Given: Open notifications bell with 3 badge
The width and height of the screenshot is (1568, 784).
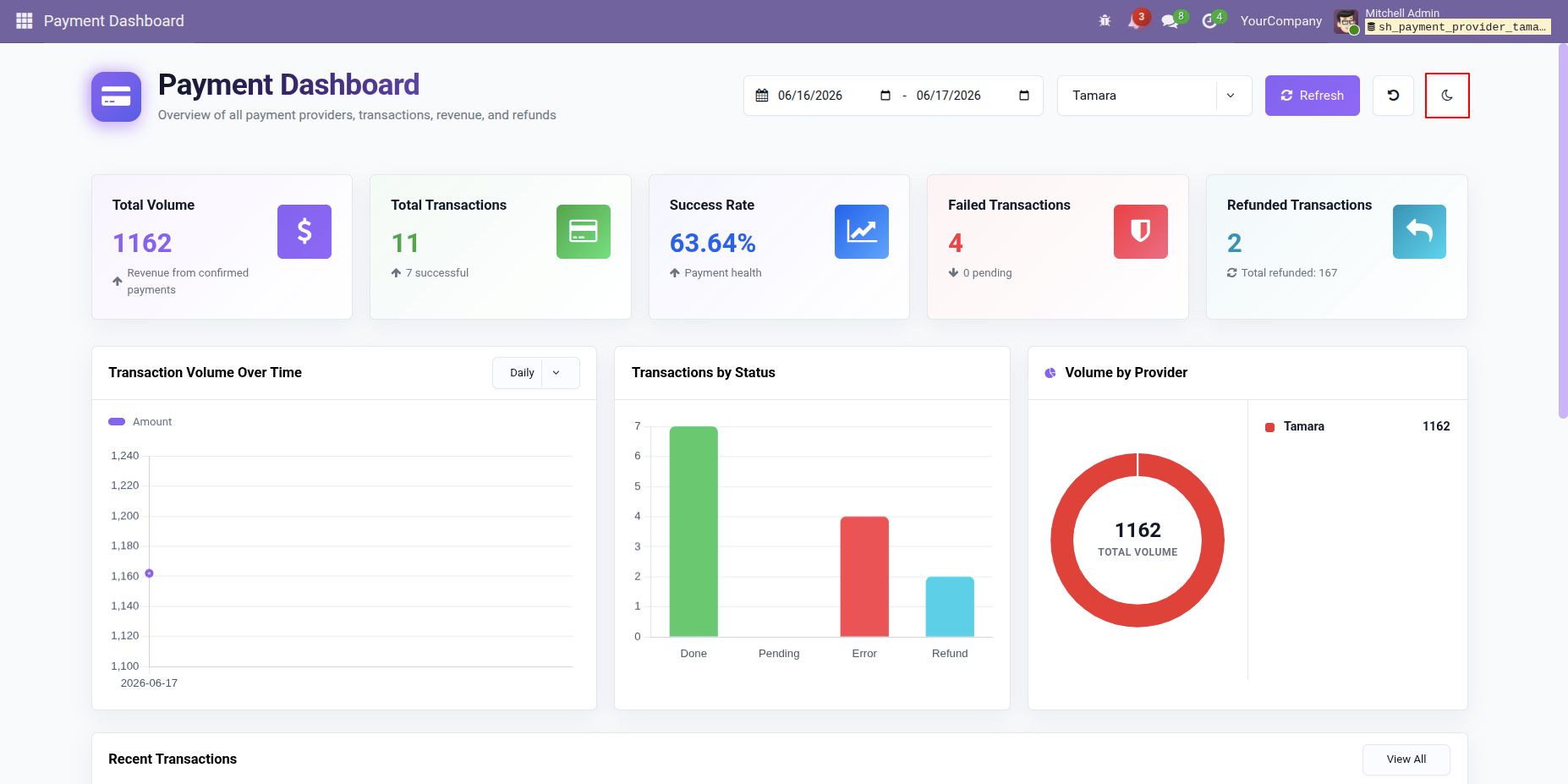Looking at the screenshot, I should (x=1137, y=19).
